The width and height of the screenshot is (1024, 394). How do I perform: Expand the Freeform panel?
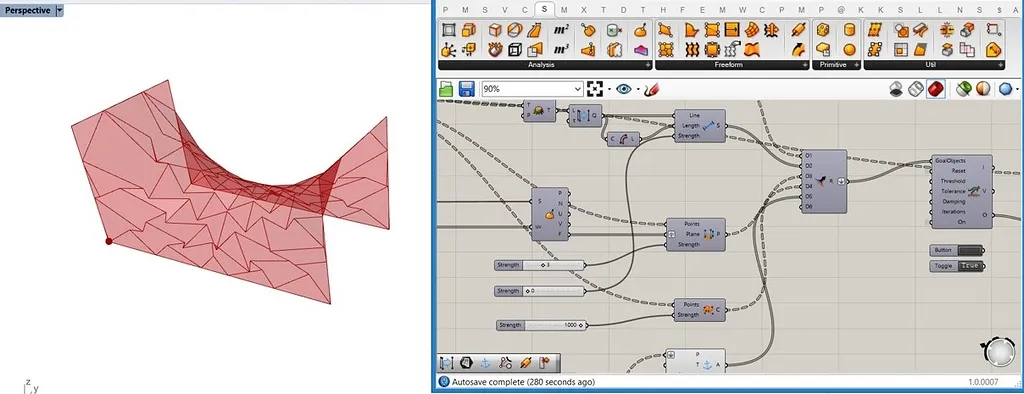point(805,65)
